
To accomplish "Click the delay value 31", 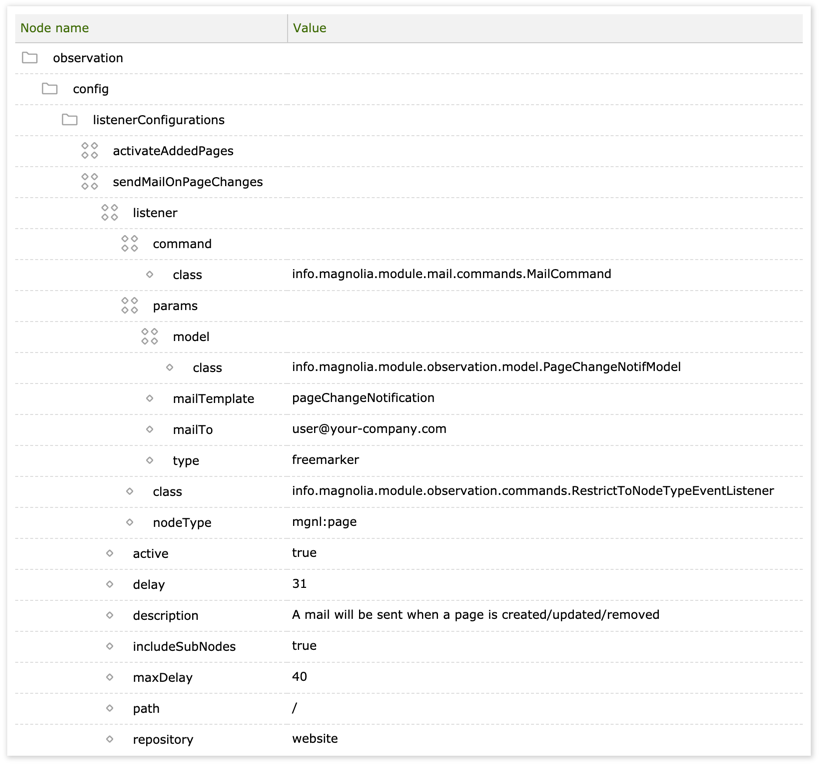I will (x=299, y=583).
